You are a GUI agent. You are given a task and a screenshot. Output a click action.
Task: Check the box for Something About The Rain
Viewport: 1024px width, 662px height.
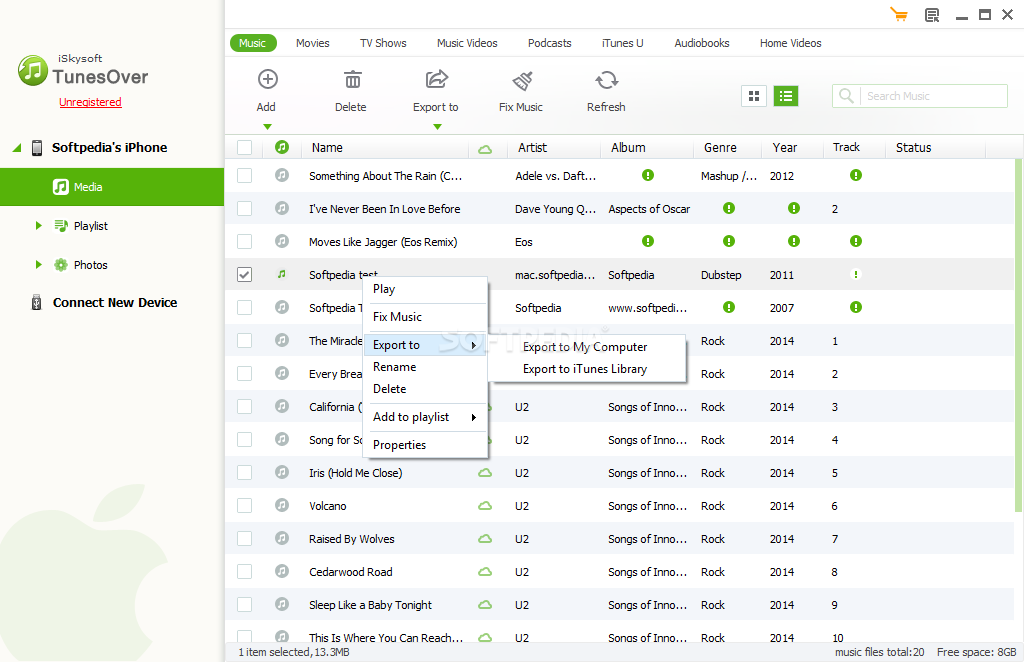click(x=244, y=176)
